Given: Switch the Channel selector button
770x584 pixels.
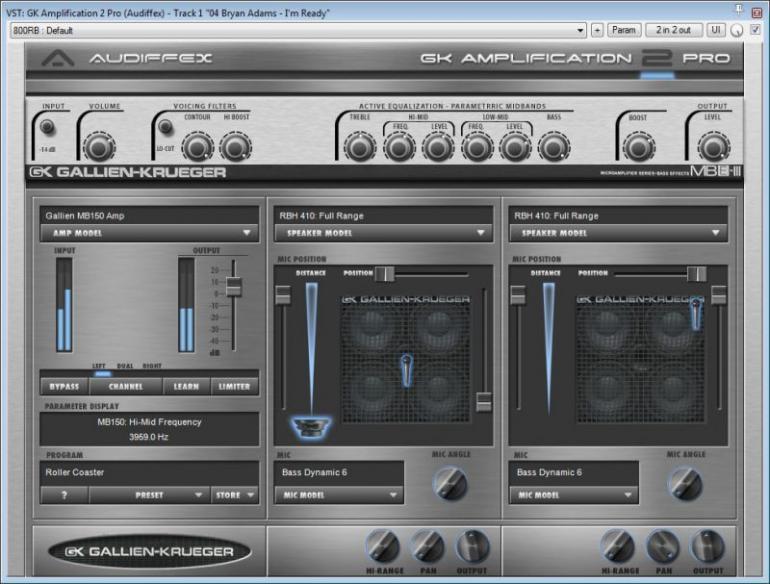Looking at the screenshot, I should click(126, 387).
